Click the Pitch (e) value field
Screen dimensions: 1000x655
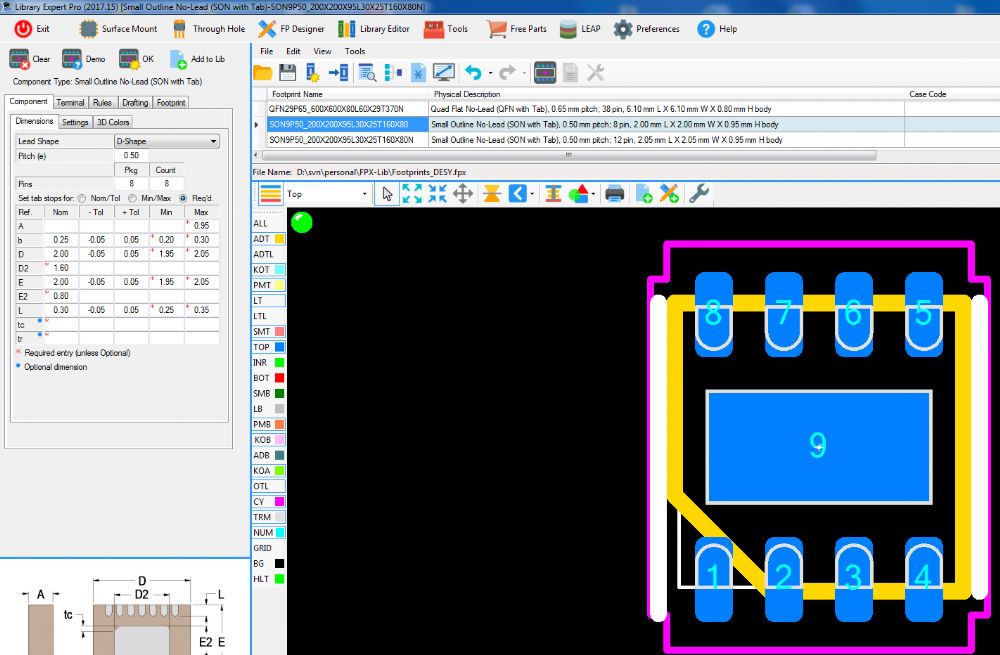(x=131, y=156)
